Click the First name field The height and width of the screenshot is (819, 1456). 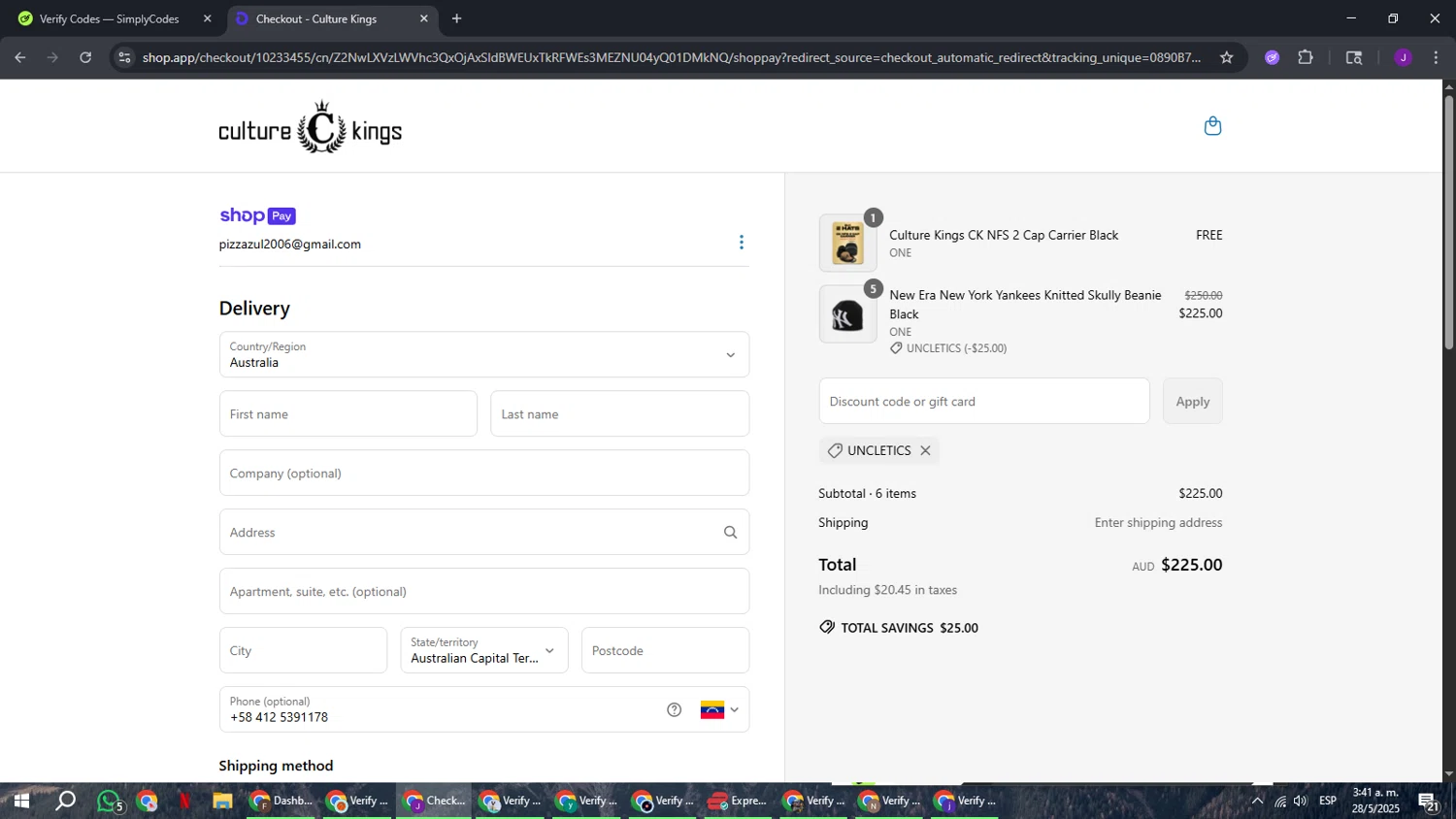point(347,413)
